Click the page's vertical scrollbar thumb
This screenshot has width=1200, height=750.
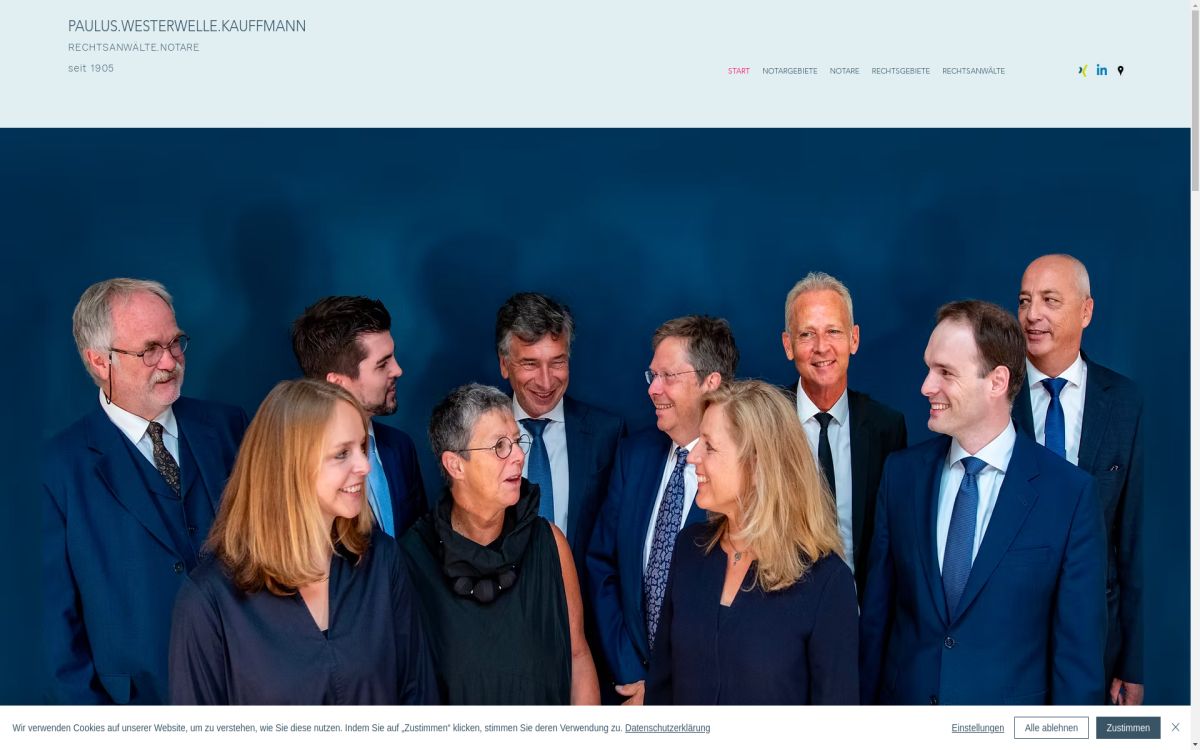tap(1195, 100)
